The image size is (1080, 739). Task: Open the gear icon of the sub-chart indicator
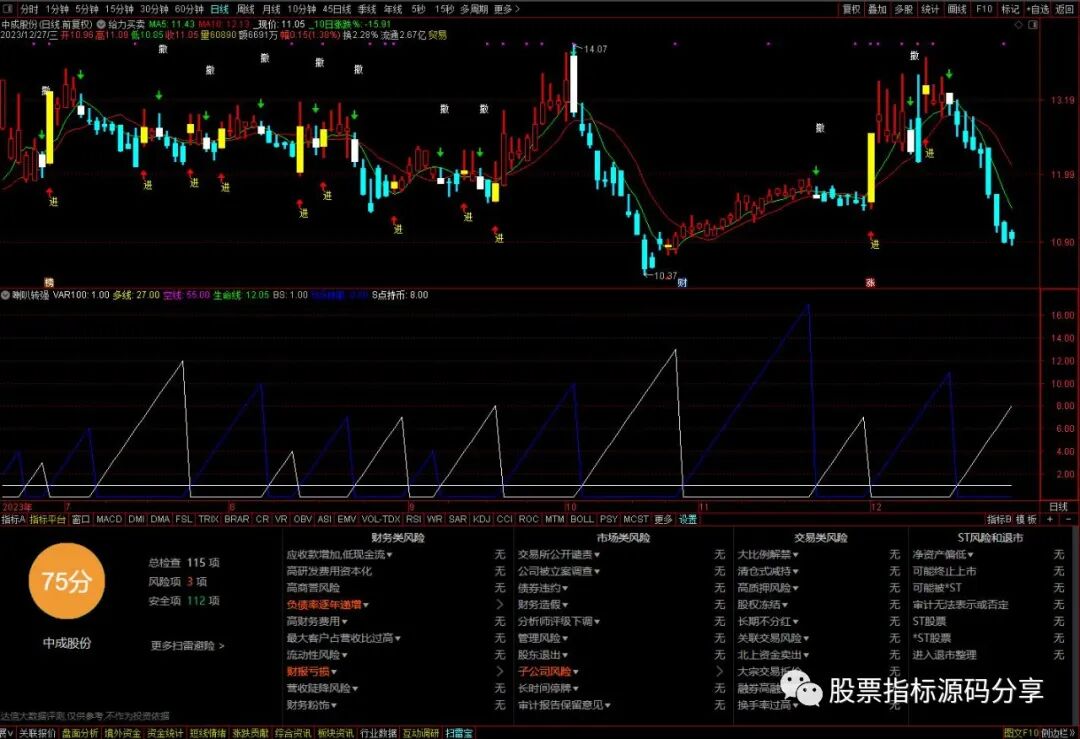(6, 295)
